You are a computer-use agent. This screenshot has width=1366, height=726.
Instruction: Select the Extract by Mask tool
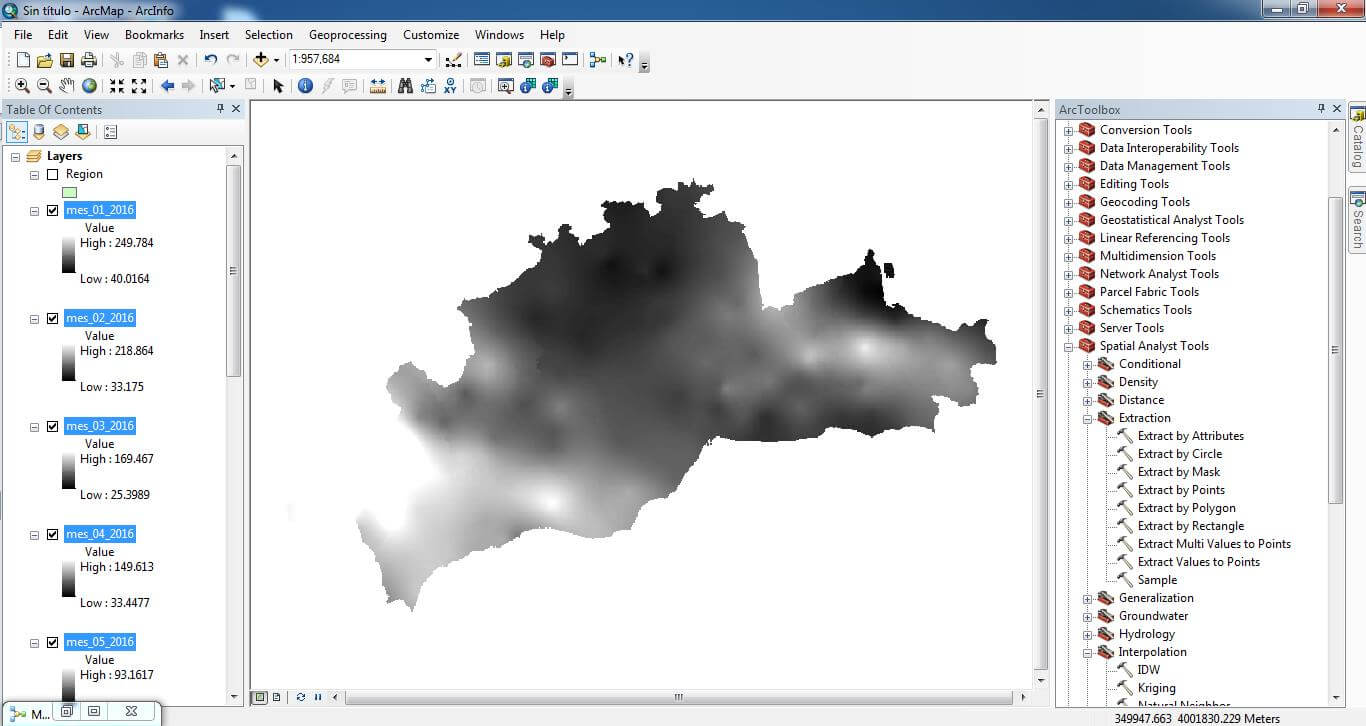tap(1178, 472)
